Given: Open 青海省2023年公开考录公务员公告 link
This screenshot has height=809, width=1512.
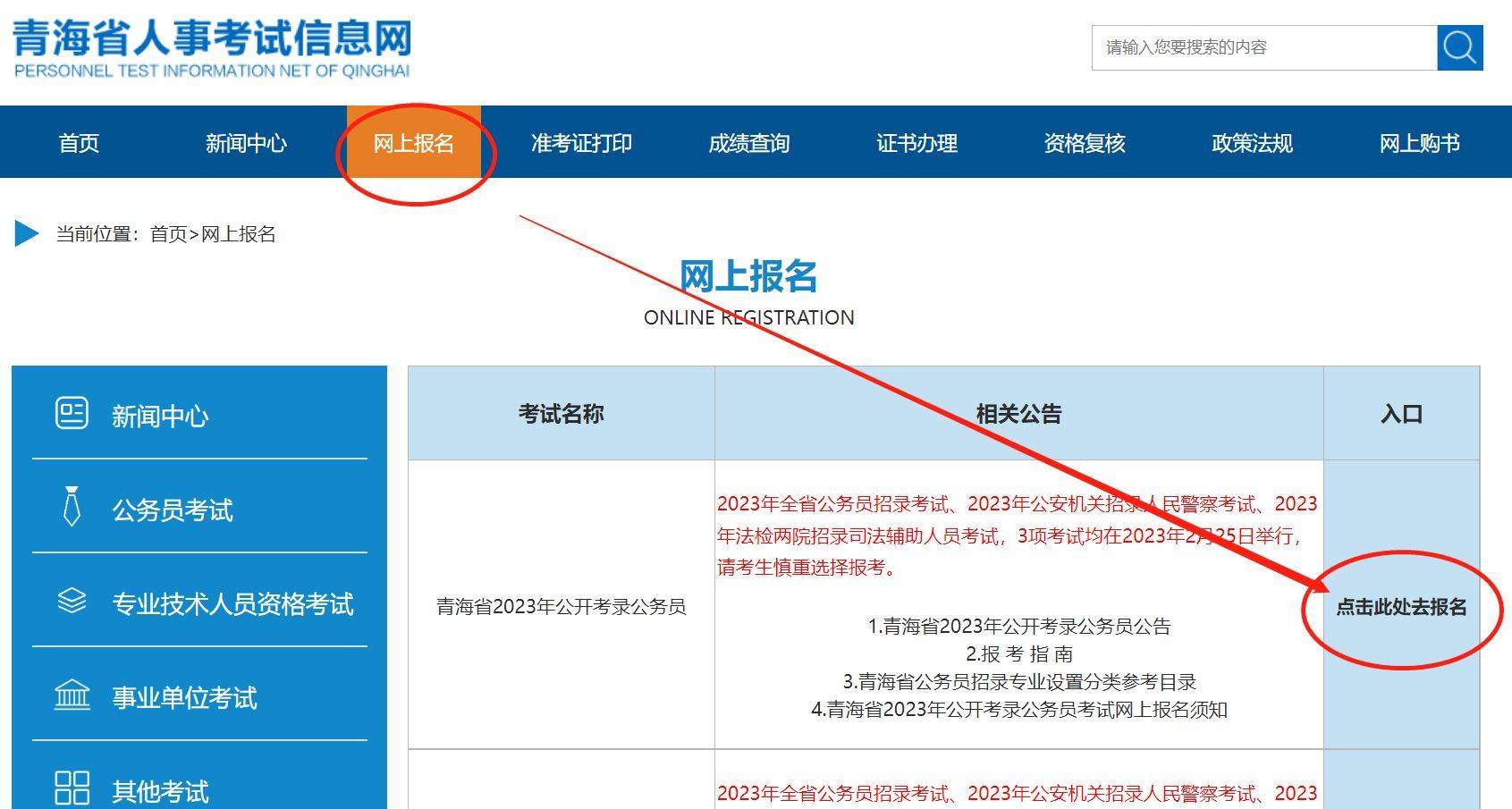Looking at the screenshot, I should 1019,627.
